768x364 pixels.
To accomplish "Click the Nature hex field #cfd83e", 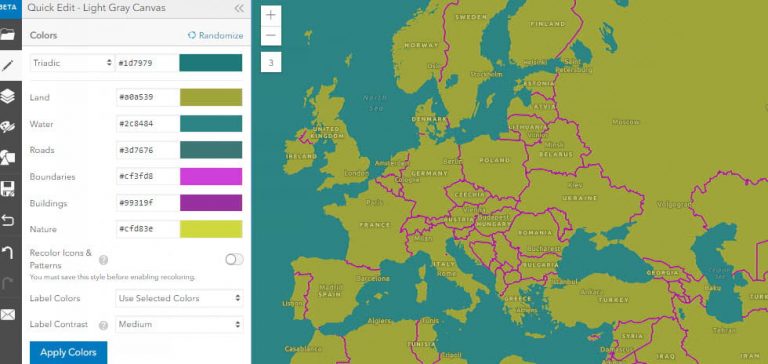I will click(147, 229).
